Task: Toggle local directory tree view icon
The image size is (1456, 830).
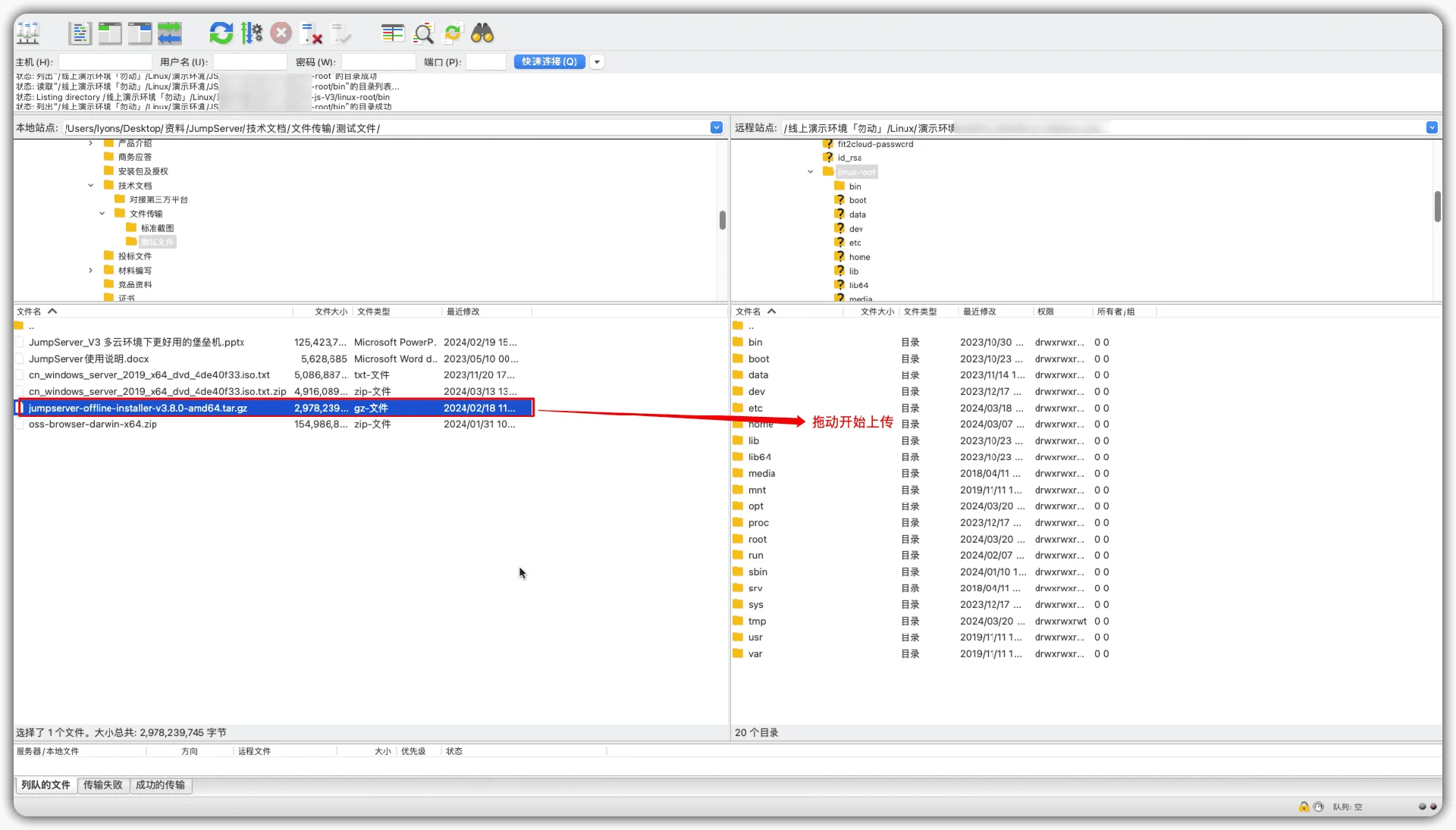Action: click(x=110, y=33)
